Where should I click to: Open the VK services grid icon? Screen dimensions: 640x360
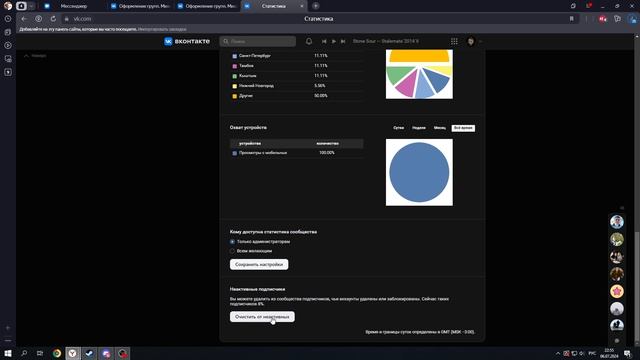454,41
